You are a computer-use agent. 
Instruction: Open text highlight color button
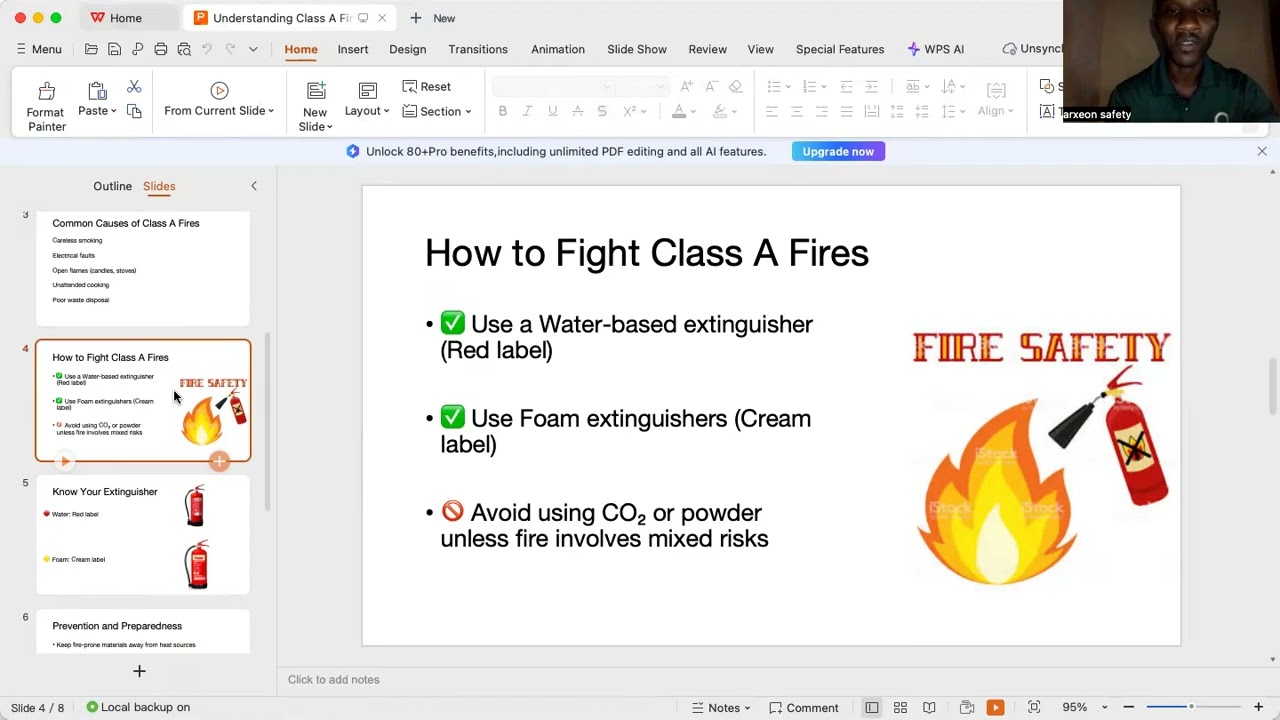pyautogui.click(x=720, y=111)
